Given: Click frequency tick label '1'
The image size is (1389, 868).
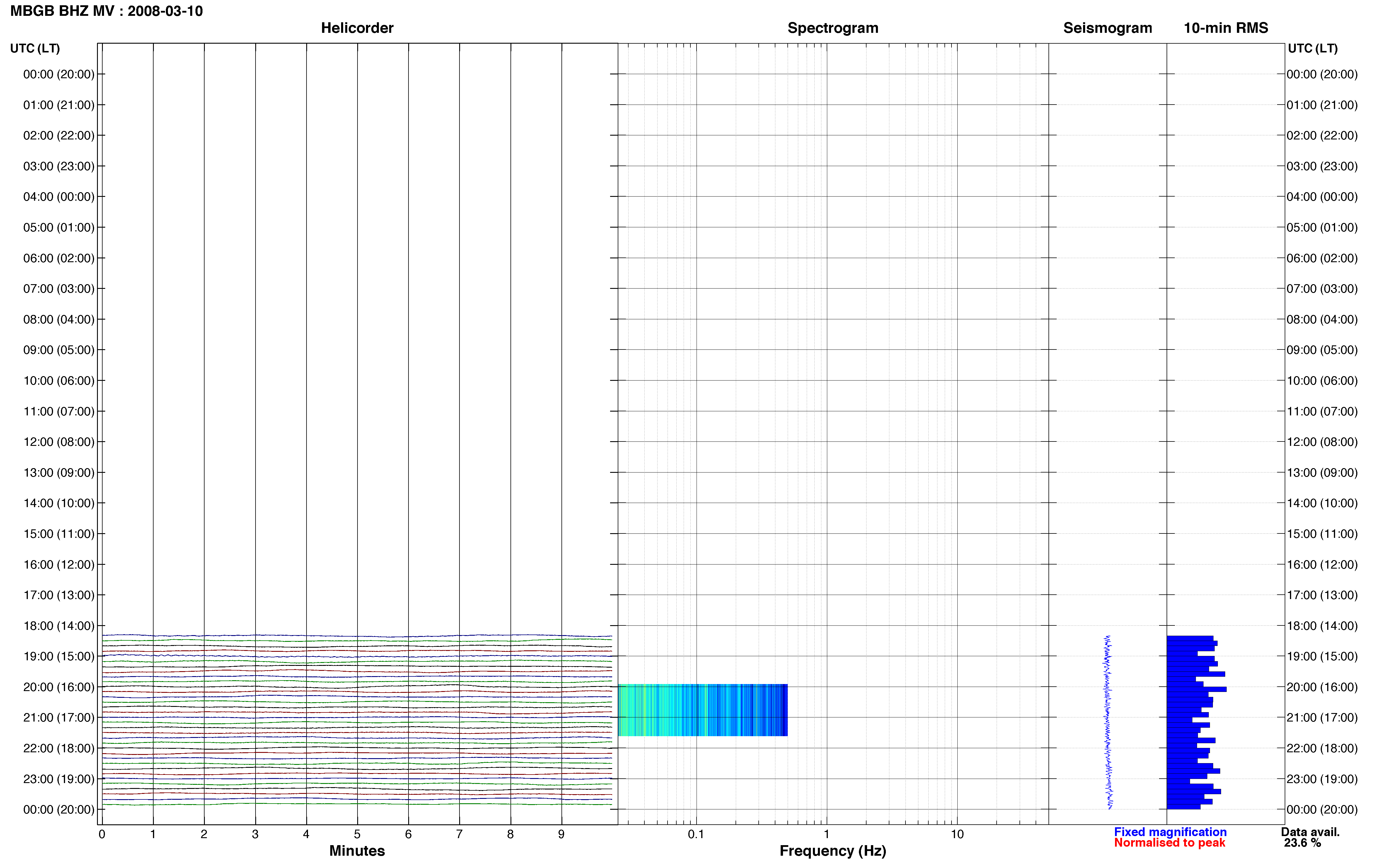Looking at the screenshot, I should pos(827,834).
